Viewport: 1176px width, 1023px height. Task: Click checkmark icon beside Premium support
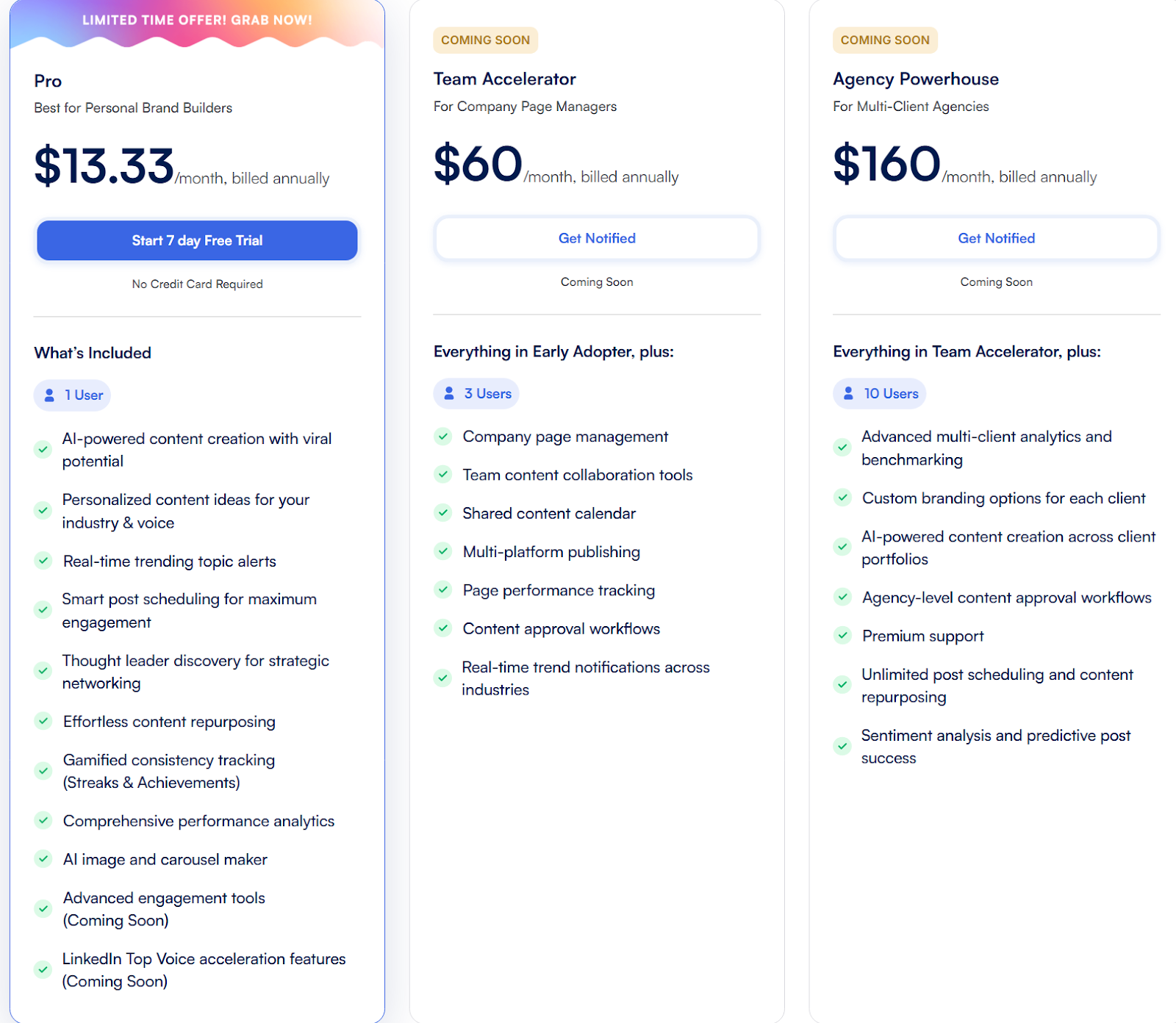point(842,636)
